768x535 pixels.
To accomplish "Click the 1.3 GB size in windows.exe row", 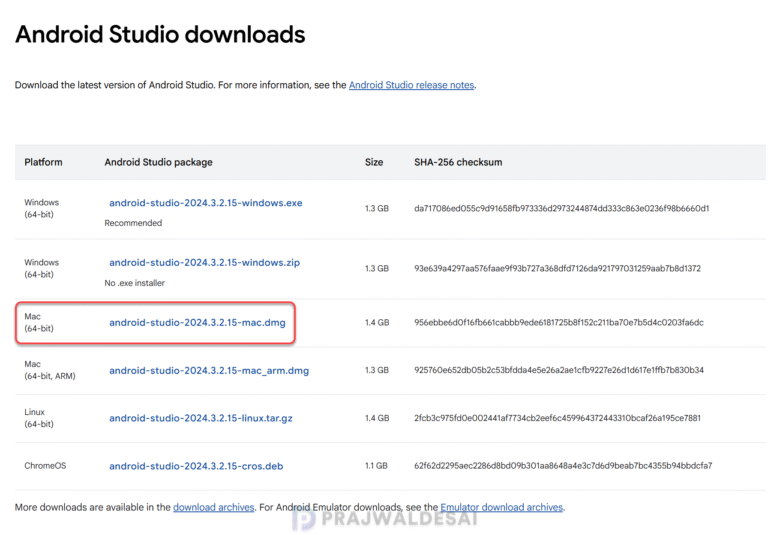I will click(x=377, y=209).
